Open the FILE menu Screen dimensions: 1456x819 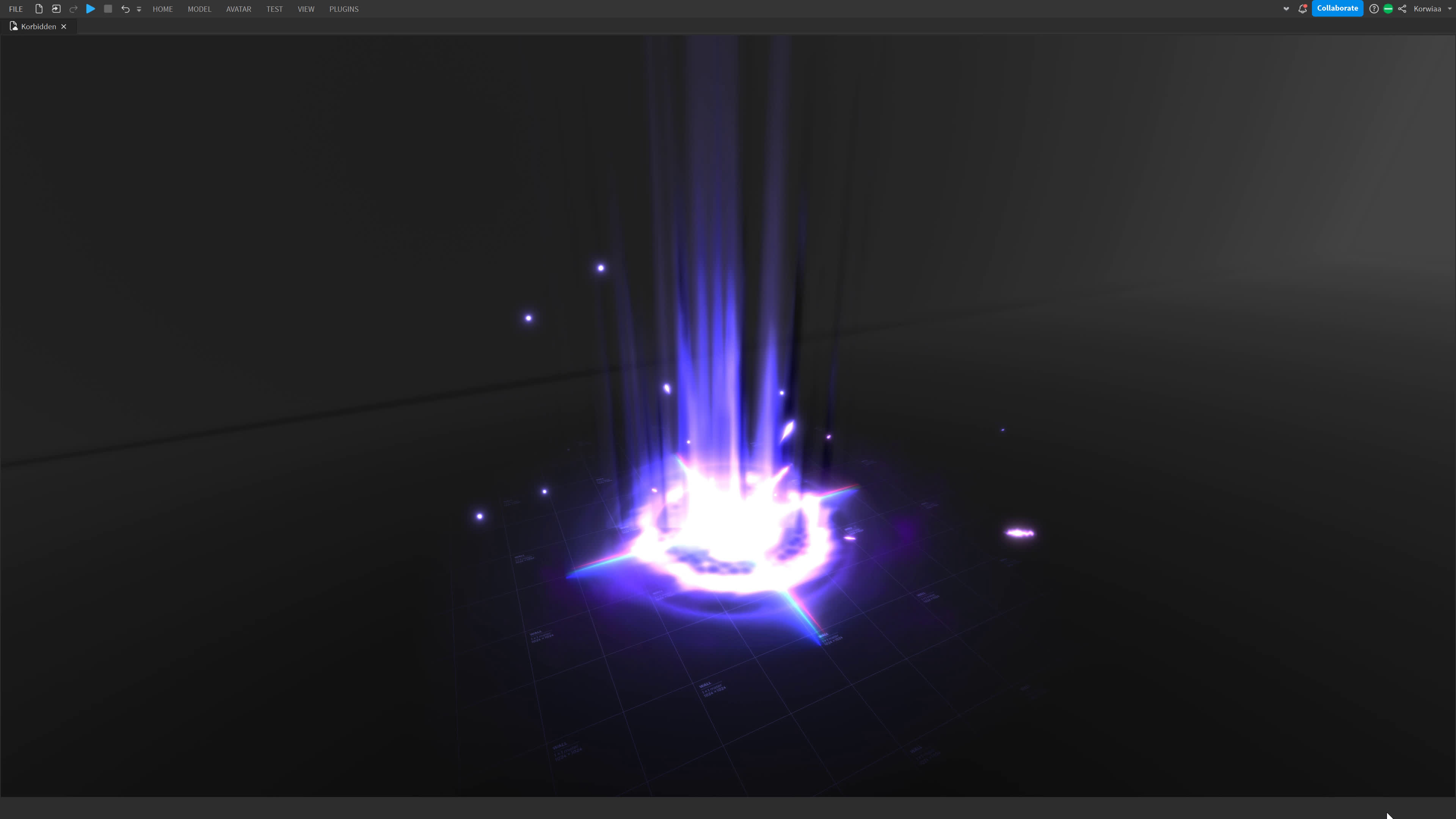(16, 9)
